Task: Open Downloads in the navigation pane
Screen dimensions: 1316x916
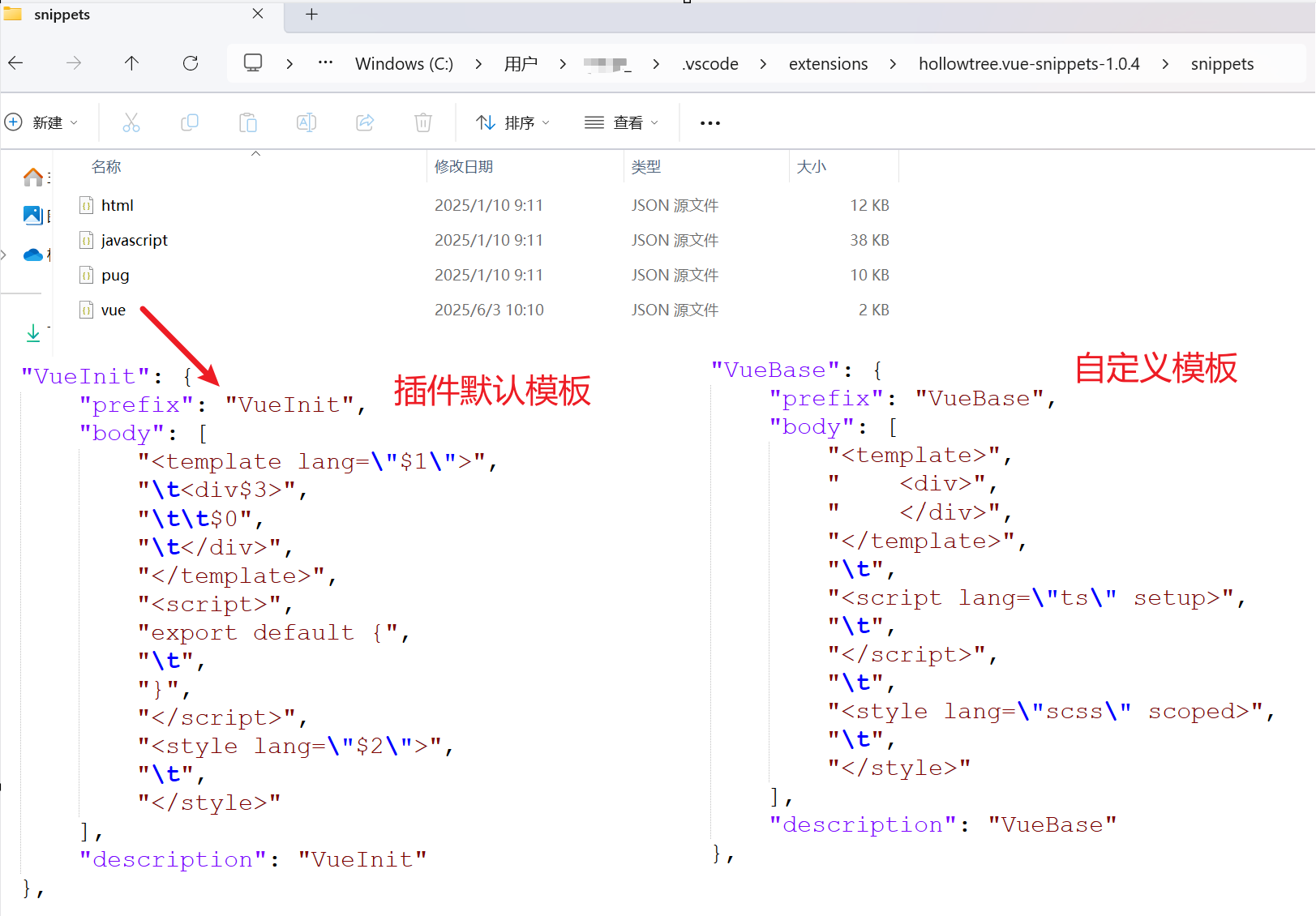Action: [33, 332]
